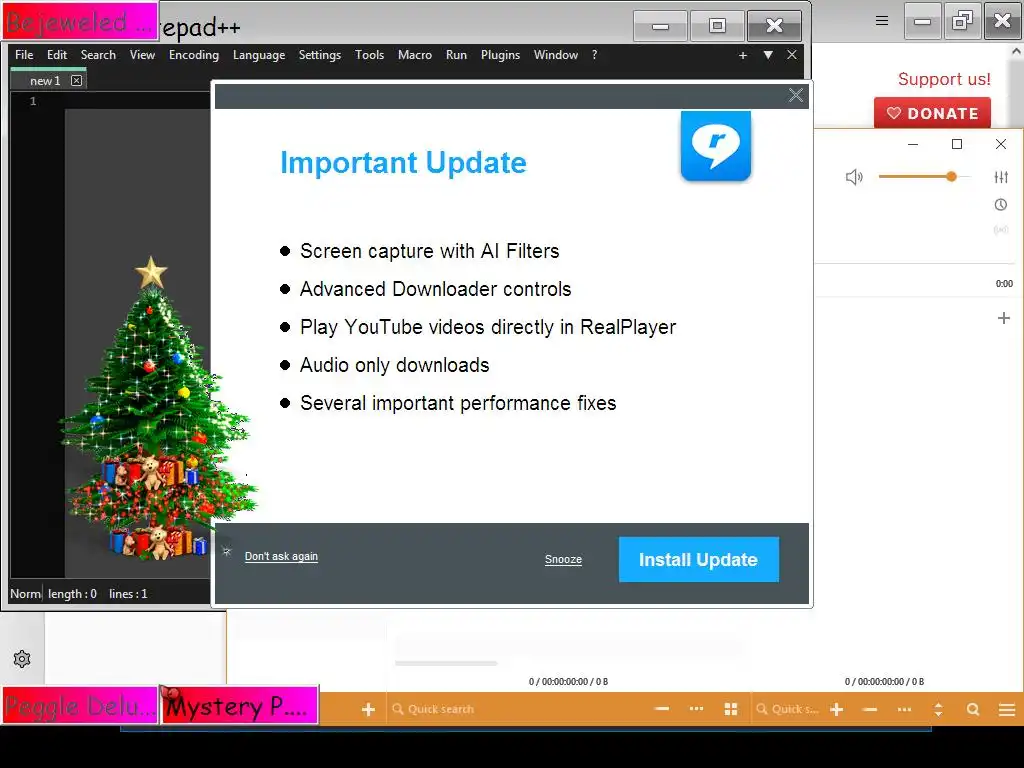Click the 0:00 time display in the player
This screenshot has height=768, width=1024.
tap(1004, 283)
